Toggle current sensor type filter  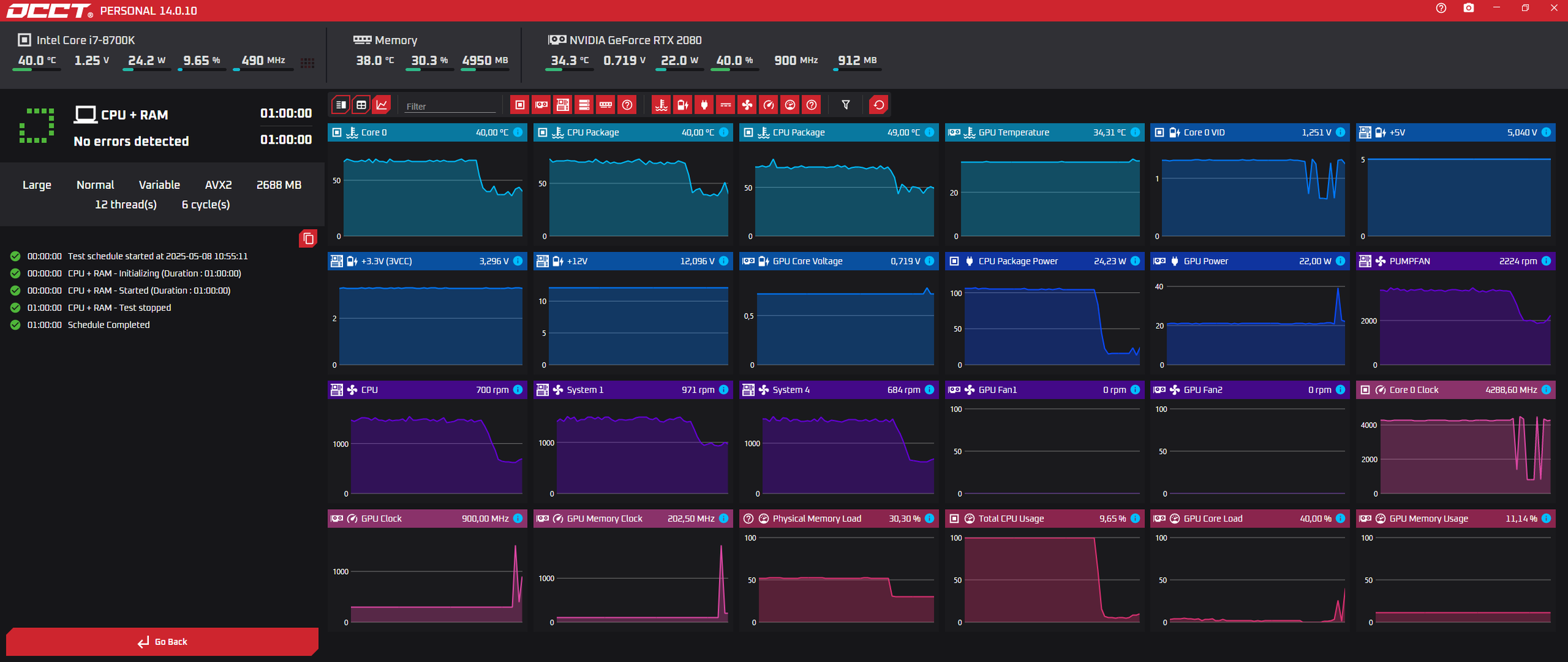click(725, 105)
